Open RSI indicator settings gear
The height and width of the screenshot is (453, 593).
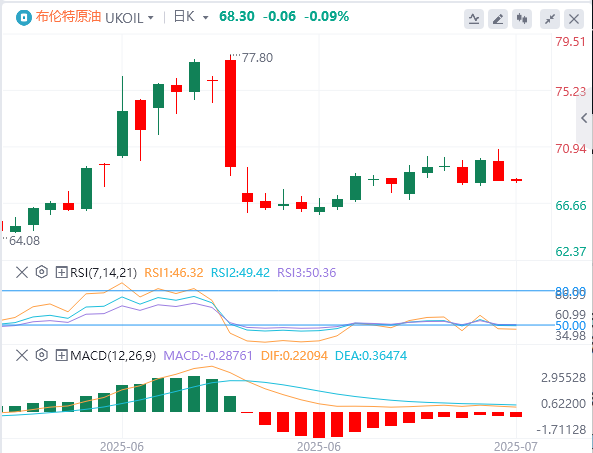42,272
